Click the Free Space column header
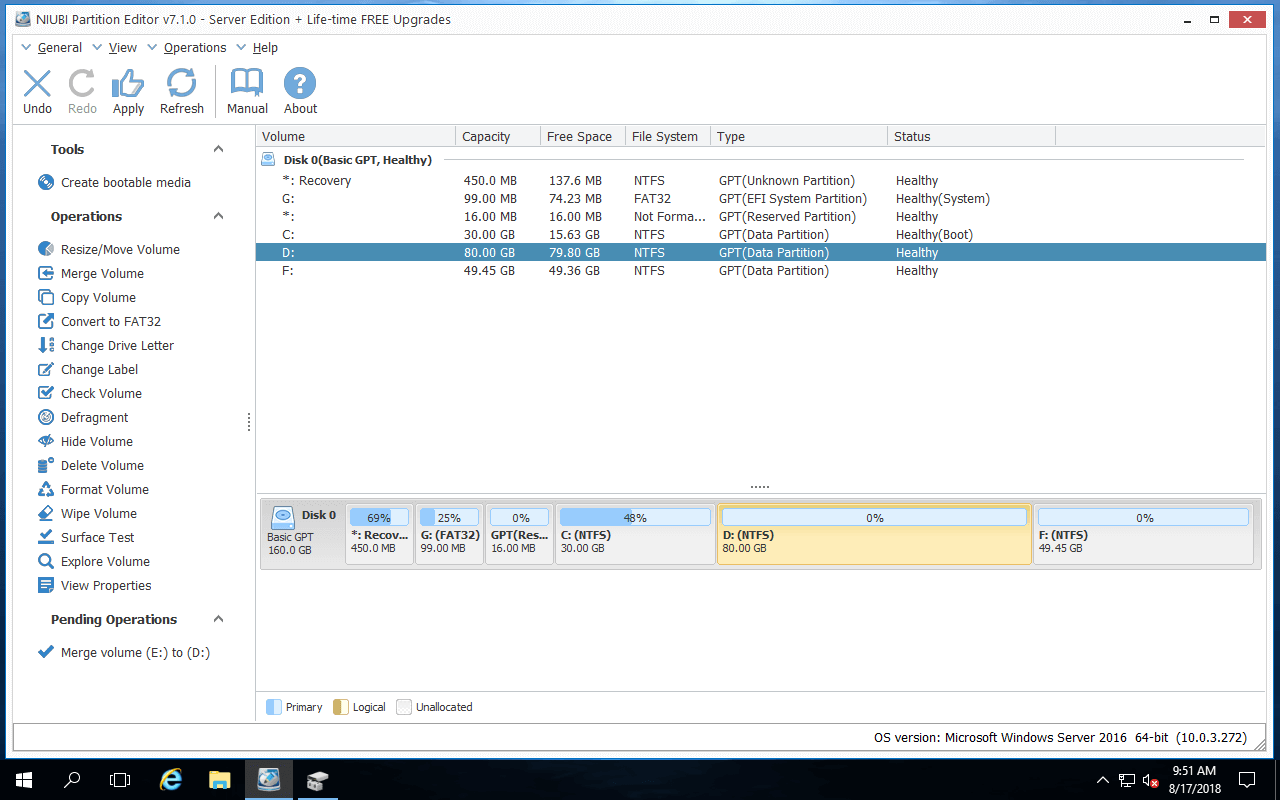 (x=582, y=136)
